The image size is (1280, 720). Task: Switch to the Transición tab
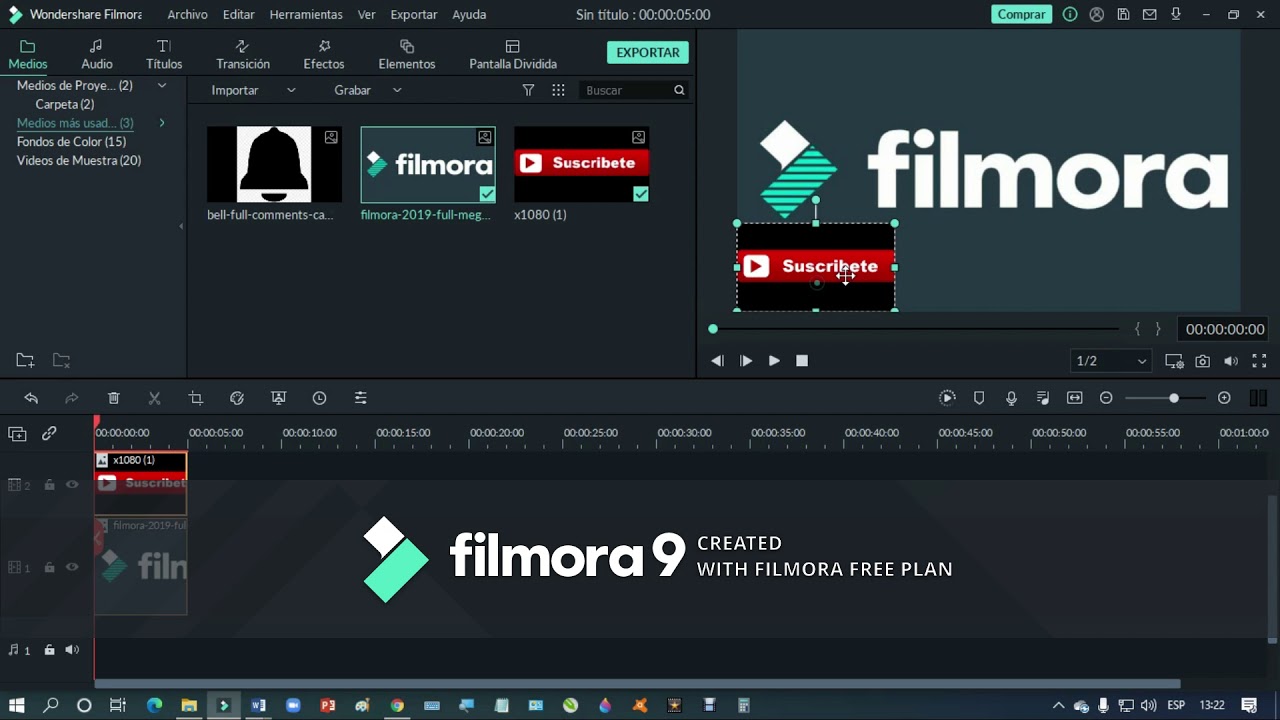tap(243, 55)
